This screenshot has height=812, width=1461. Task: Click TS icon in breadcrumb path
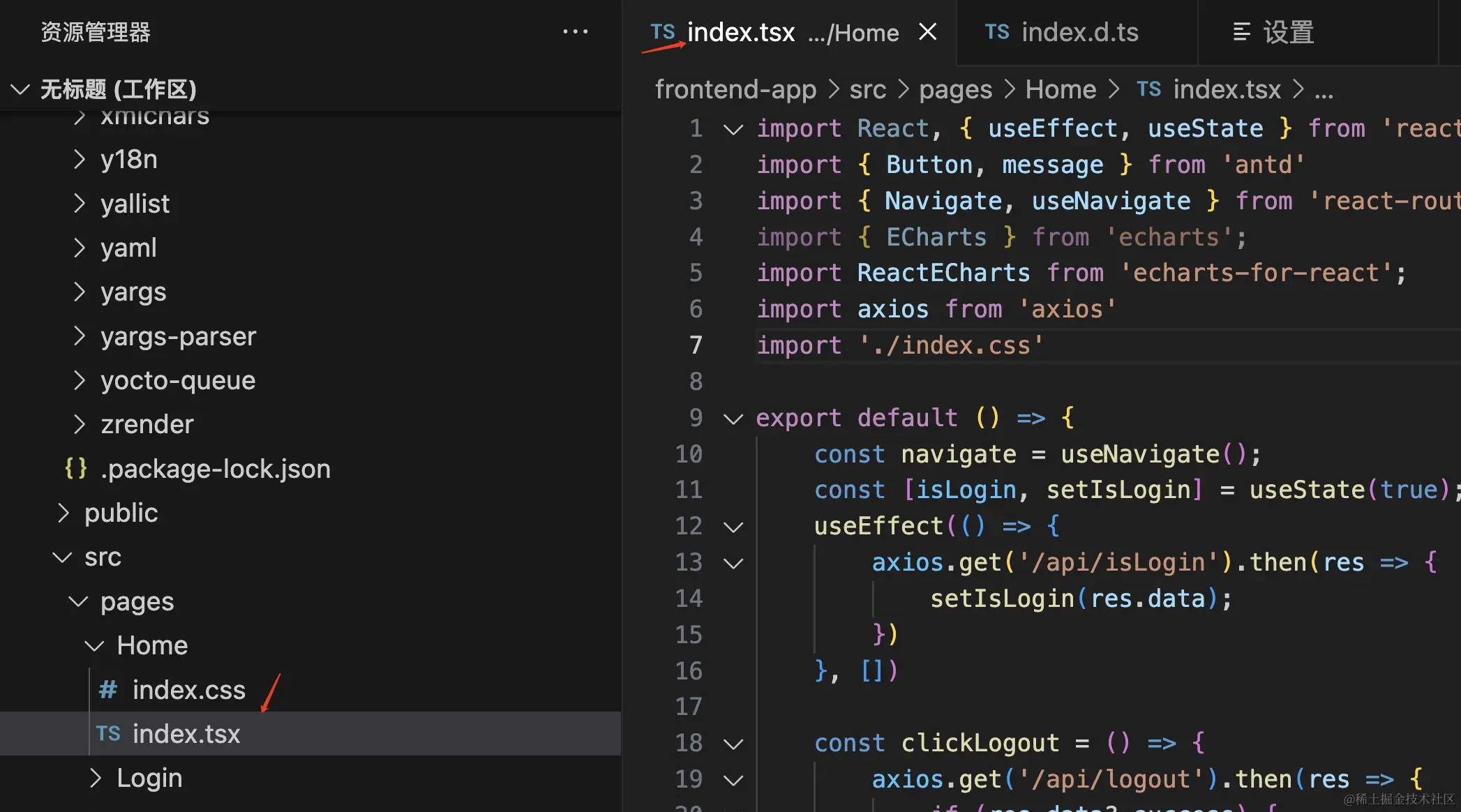pyautogui.click(x=1148, y=89)
